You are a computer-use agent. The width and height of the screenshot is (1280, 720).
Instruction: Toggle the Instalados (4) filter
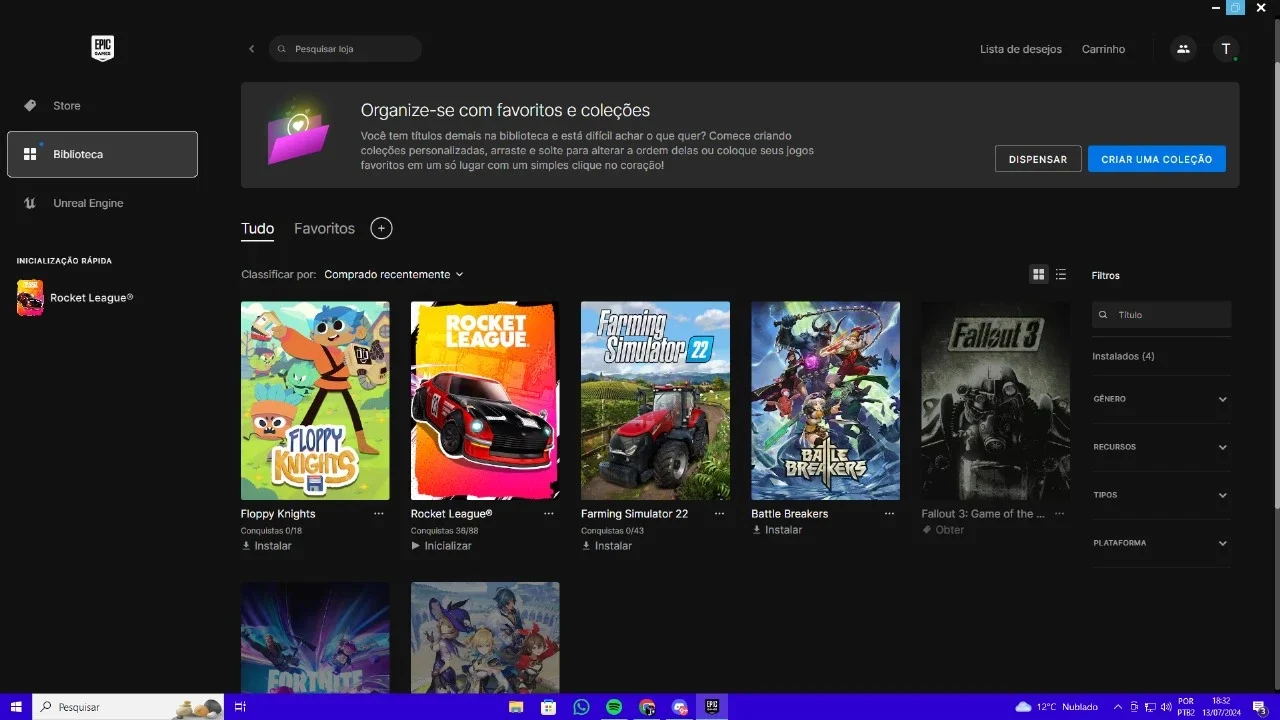point(1123,356)
